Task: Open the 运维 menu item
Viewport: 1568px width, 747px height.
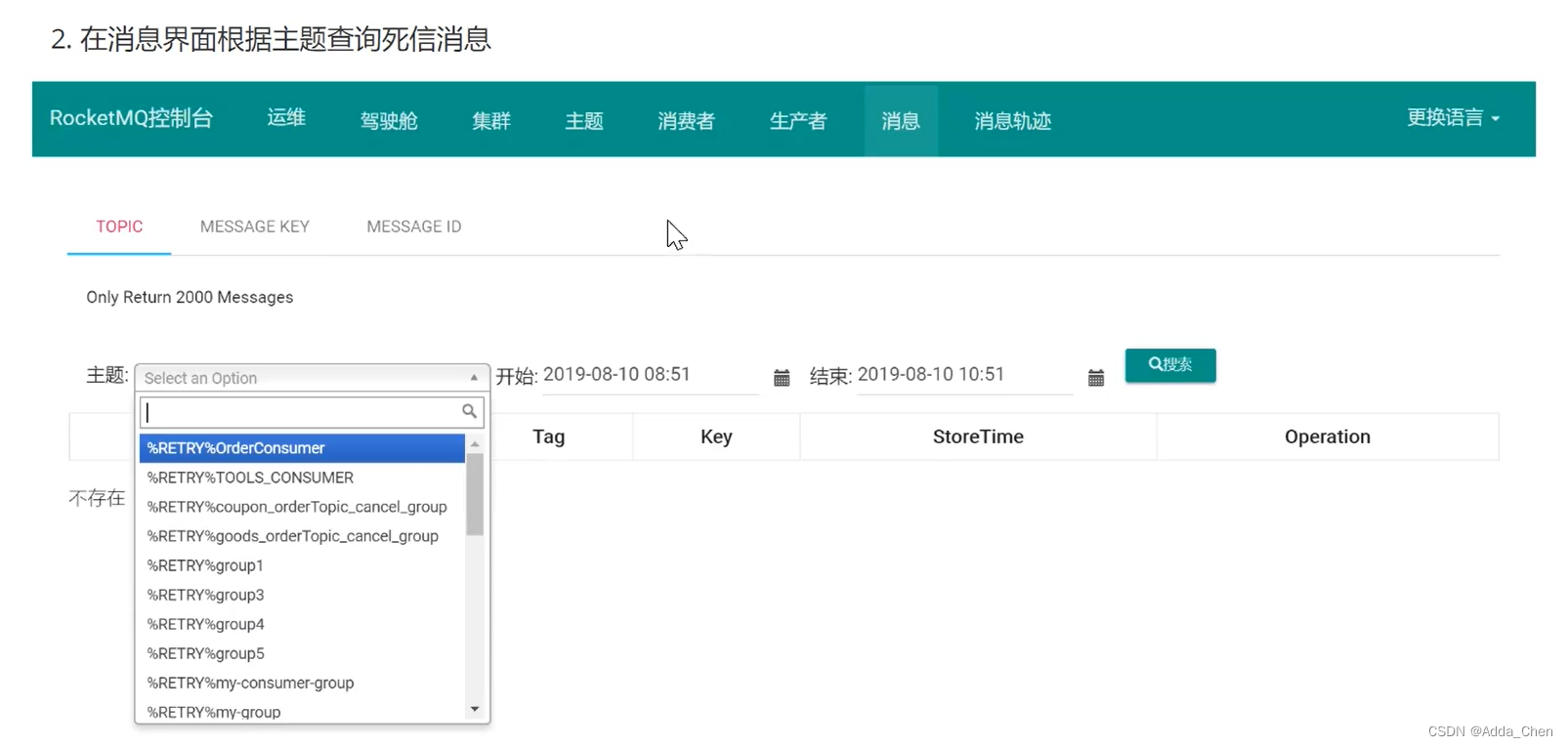Action: click(286, 118)
